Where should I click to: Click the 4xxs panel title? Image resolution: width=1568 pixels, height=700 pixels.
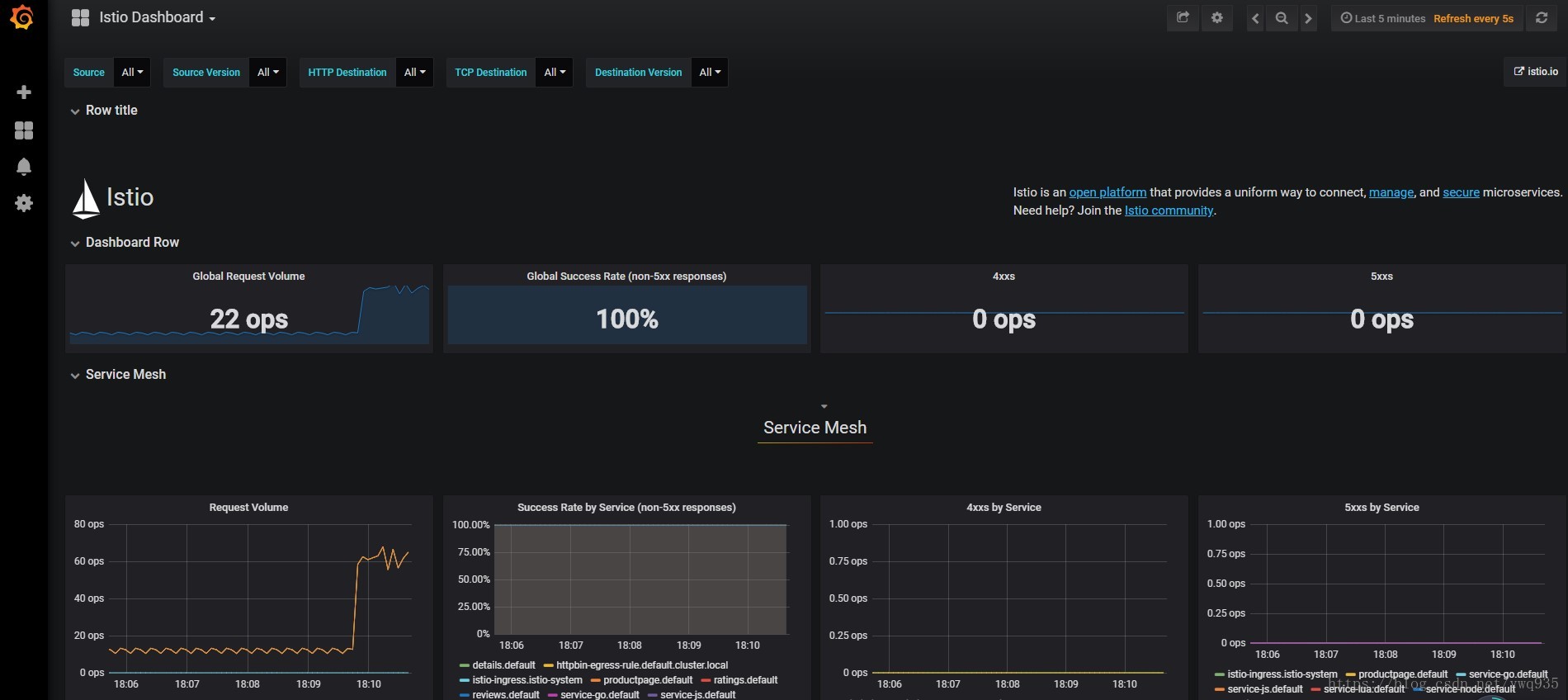click(x=1004, y=277)
